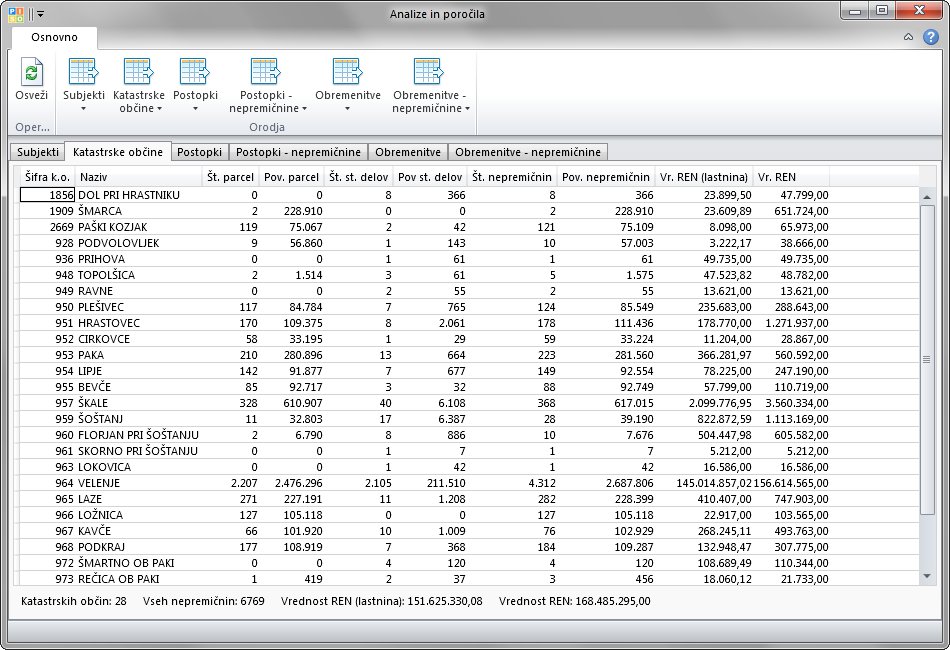The image size is (950, 650).
Task: Click the Postopki - nepremičnine ribbon icon
Action: 265,71
